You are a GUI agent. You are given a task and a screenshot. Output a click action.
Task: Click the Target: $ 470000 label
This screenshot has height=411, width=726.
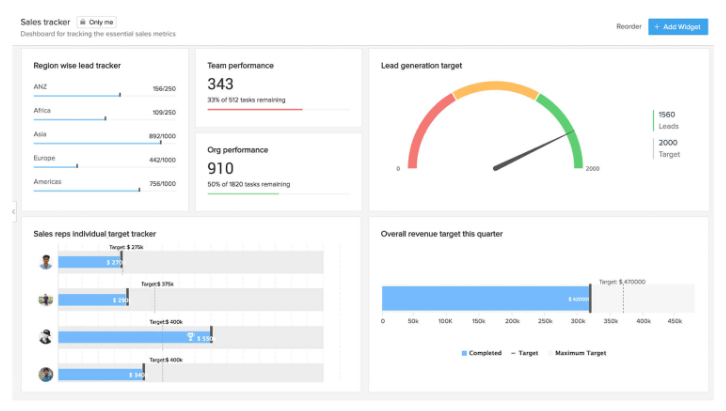pos(622,281)
